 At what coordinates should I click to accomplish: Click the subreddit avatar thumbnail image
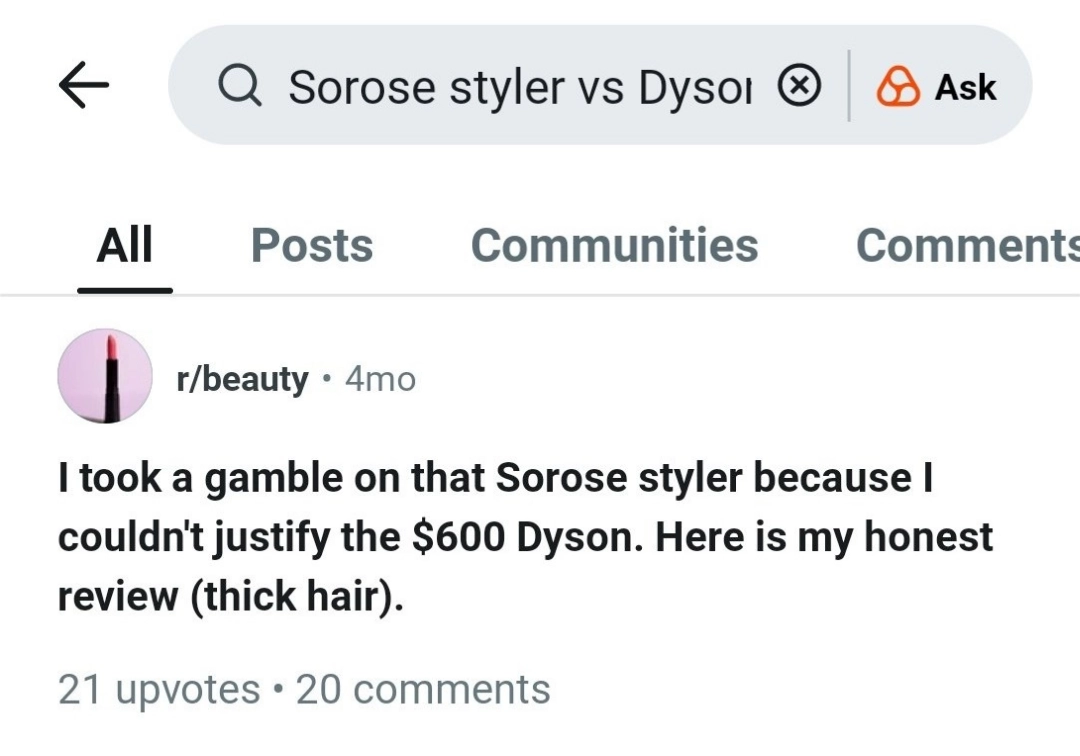(105, 375)
